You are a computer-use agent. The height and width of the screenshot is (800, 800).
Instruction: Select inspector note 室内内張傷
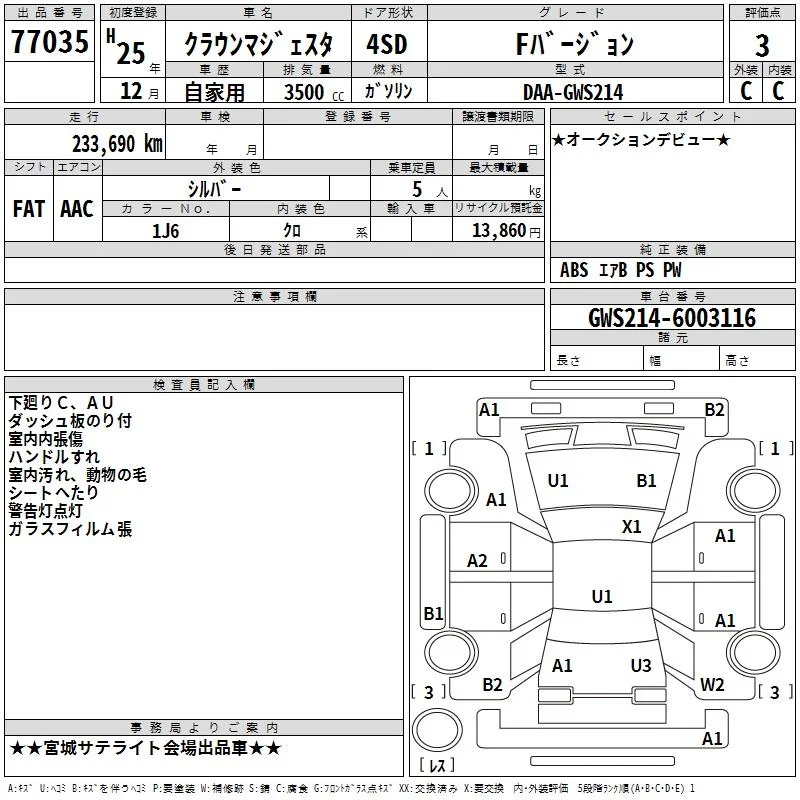pos(45,439)
